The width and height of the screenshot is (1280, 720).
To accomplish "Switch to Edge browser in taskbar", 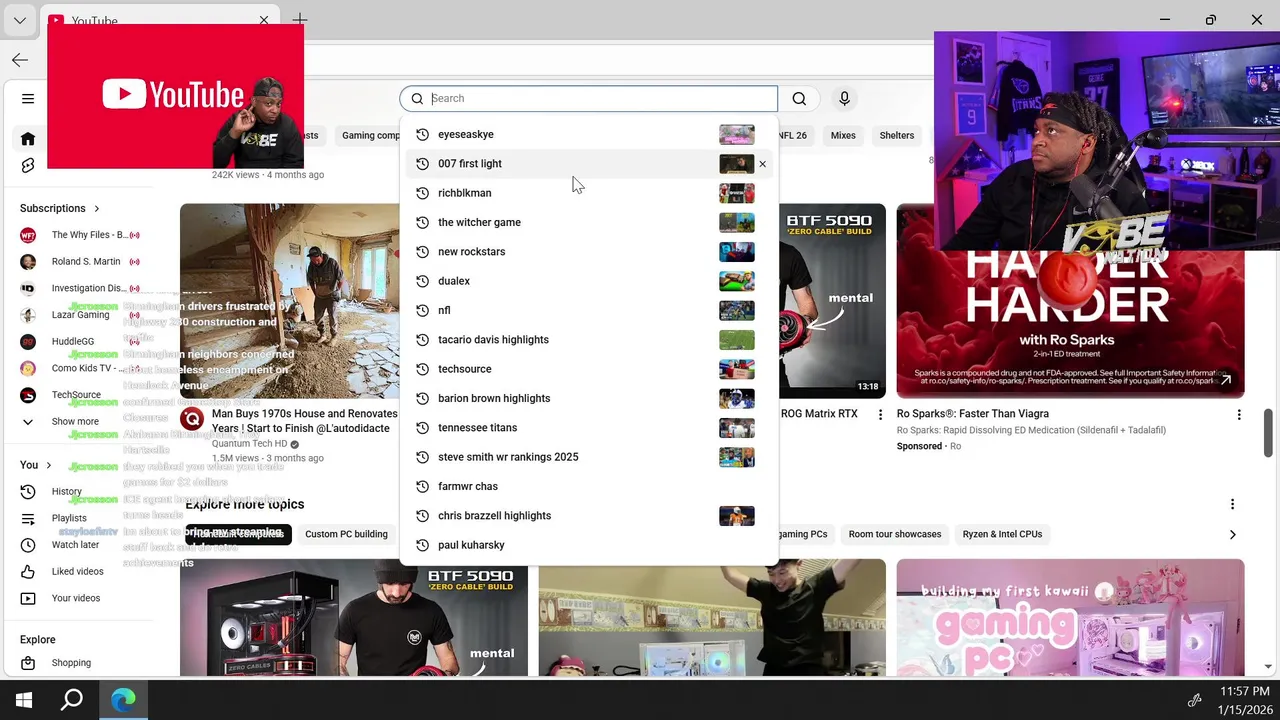I will point(123,700).
